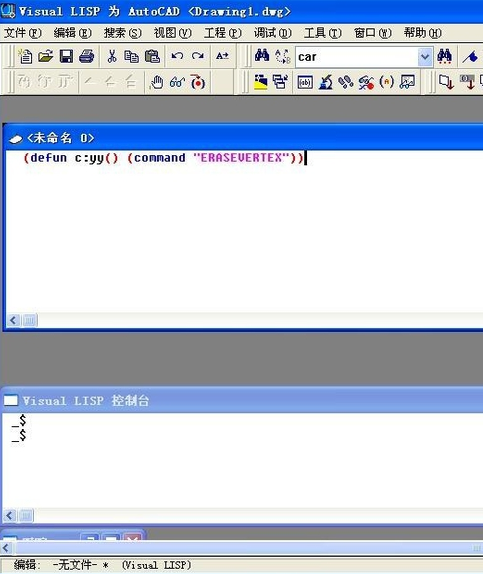Click scroll-left arrow in bottom main window scrollbar
483x574 pixels.
(x=5, y=548)
